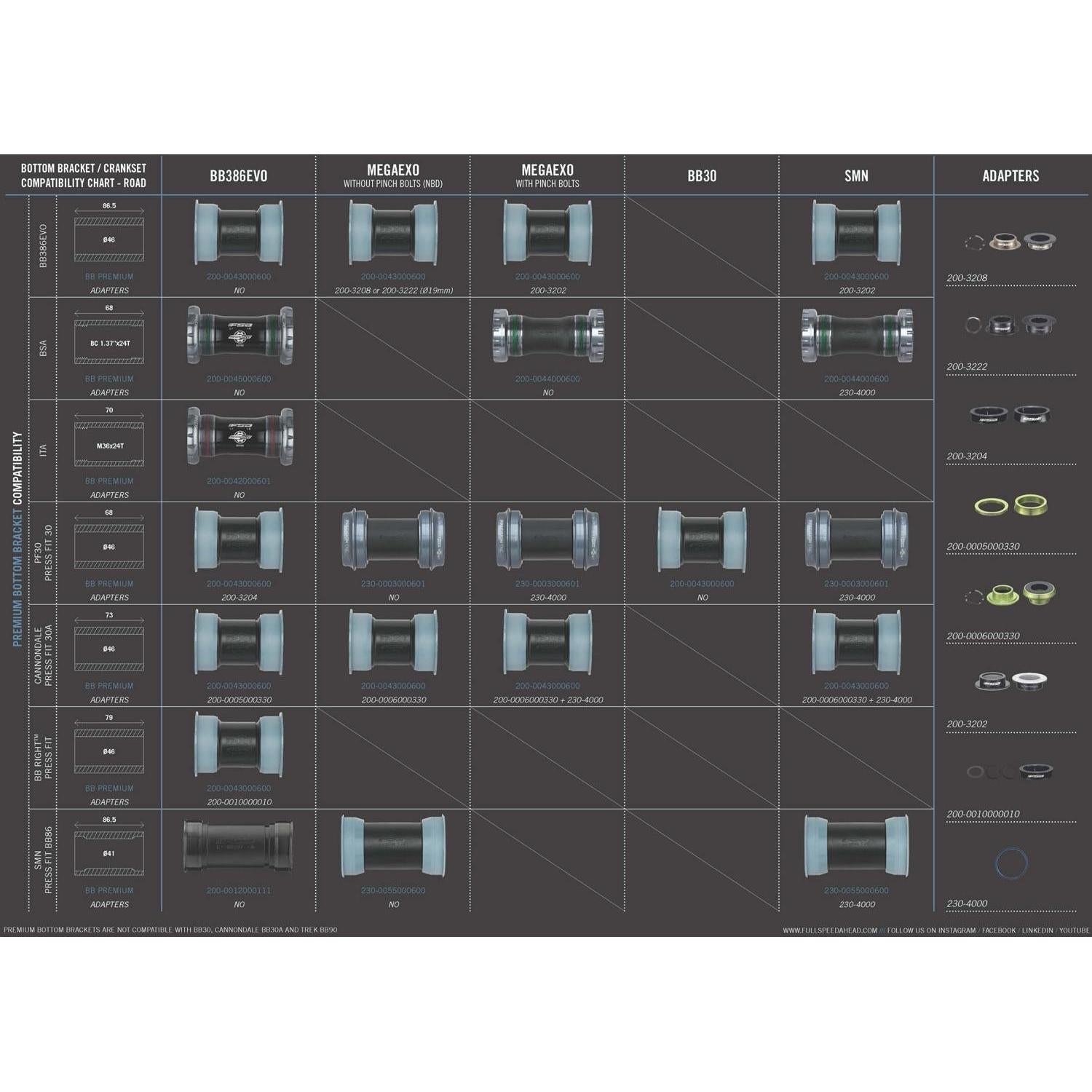The height and width of the screenshot is (1092, 1092).
Task: Click part number 200-0043000600 in the BB30 column
Action: pos(702,584)
